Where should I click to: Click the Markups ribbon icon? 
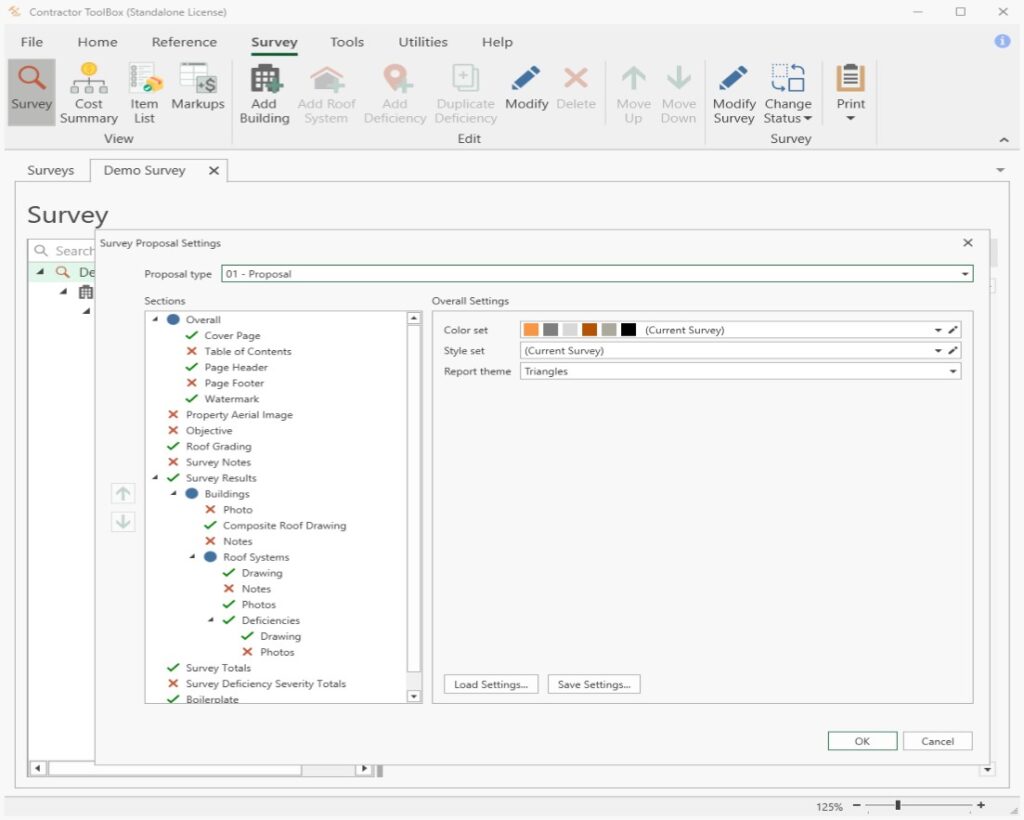click(197, 80)
